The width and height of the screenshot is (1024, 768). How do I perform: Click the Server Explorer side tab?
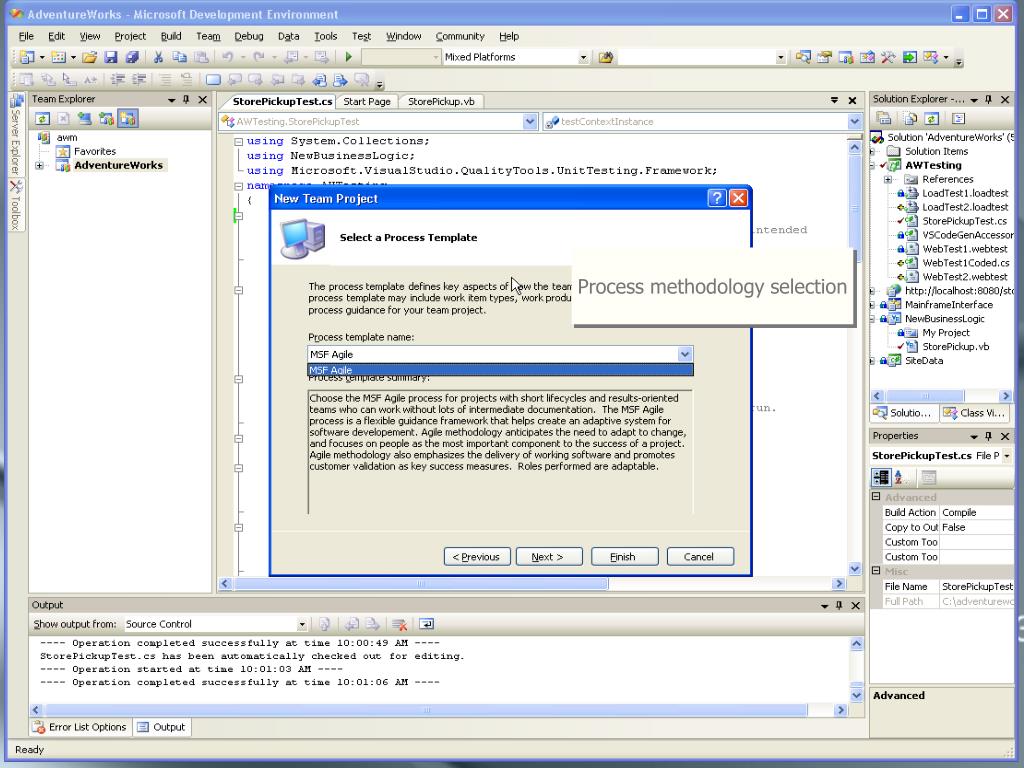pyautogui.click(x=16, y=135)
